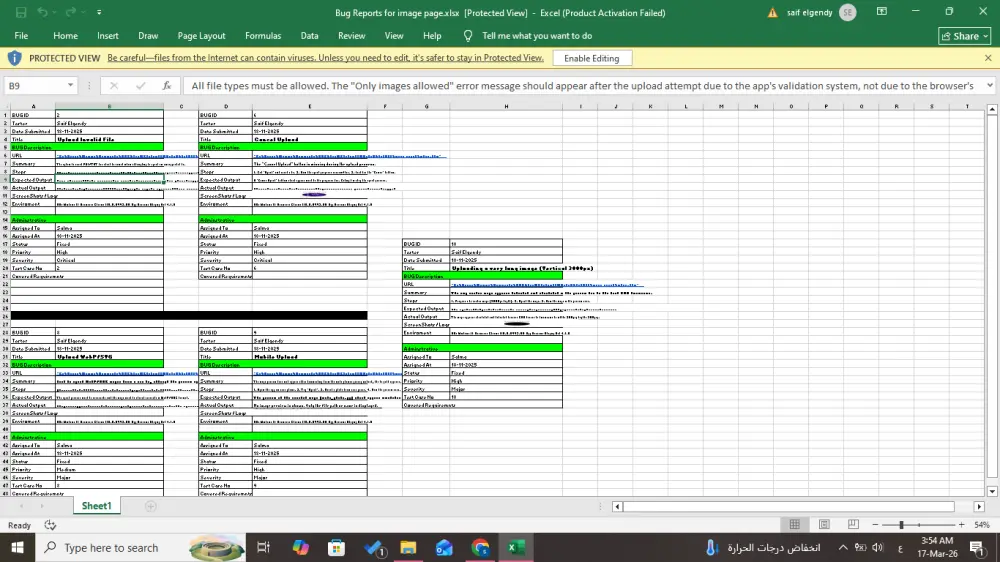Image resolution: width=1000 pixels, height=562 pixels.
Task: Click vertical scrollbar down arrow
Action: coord(992,491)
